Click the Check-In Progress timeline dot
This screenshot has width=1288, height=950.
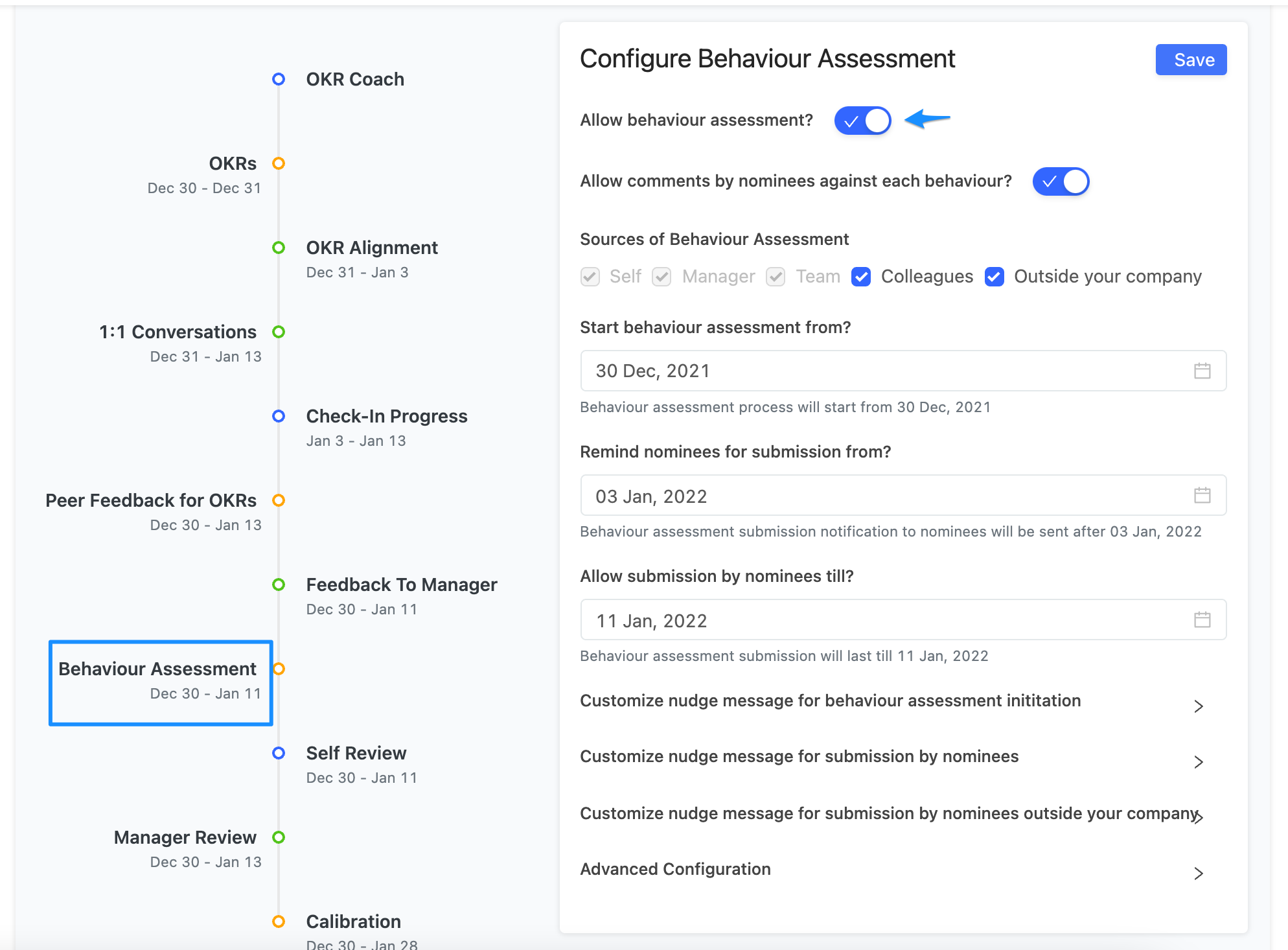coord(279,416)
